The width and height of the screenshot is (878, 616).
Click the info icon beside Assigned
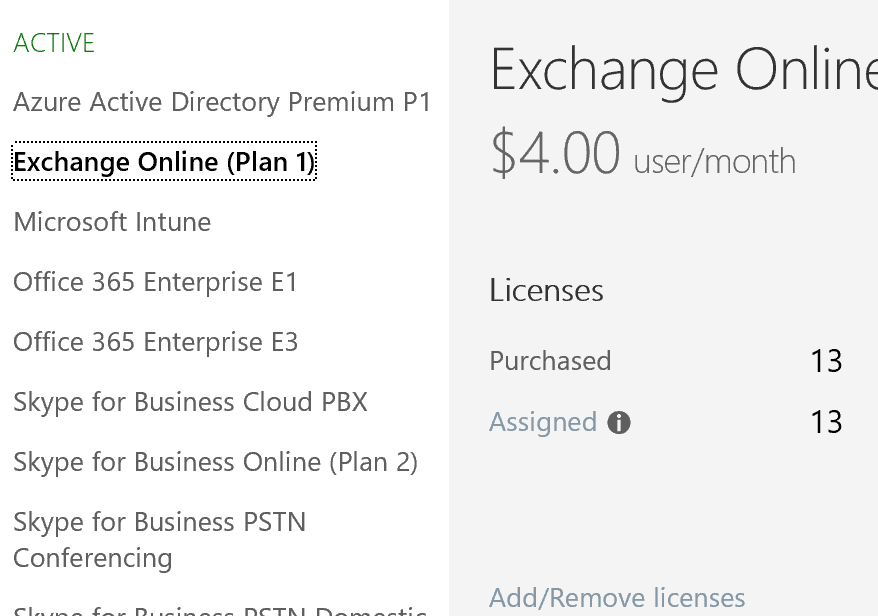(619, 422)
